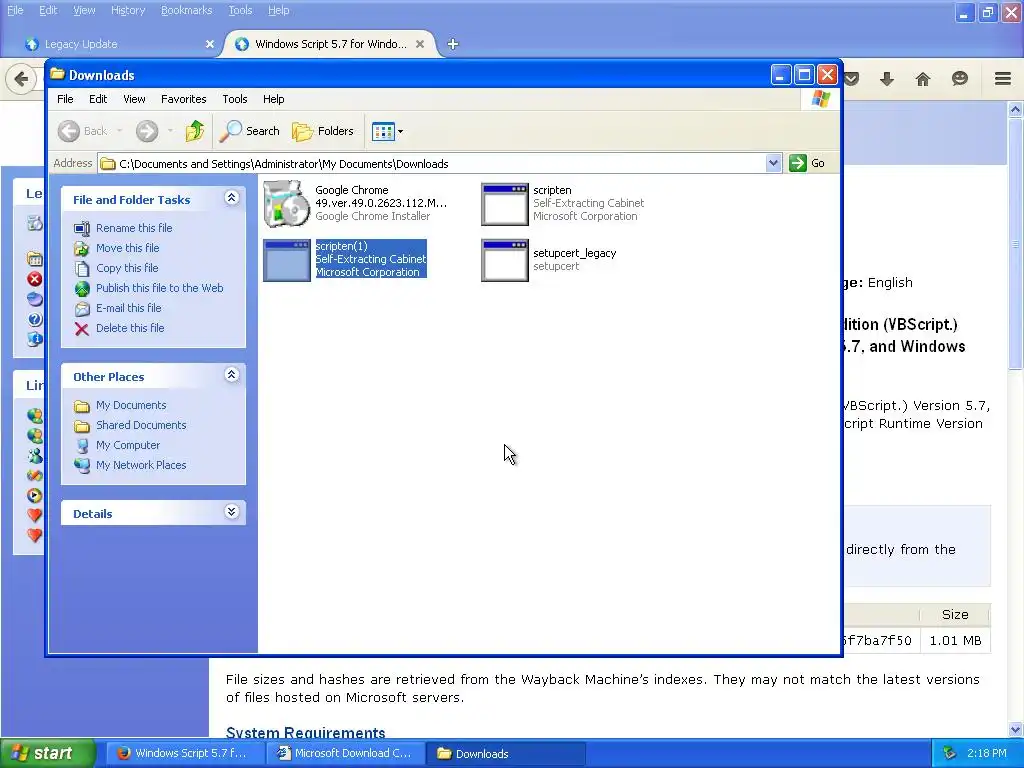1024x768 pixels.
Task: Switch to Microsoft Download taskbar button
Action: pyautogui.click(x=344, y=753)
